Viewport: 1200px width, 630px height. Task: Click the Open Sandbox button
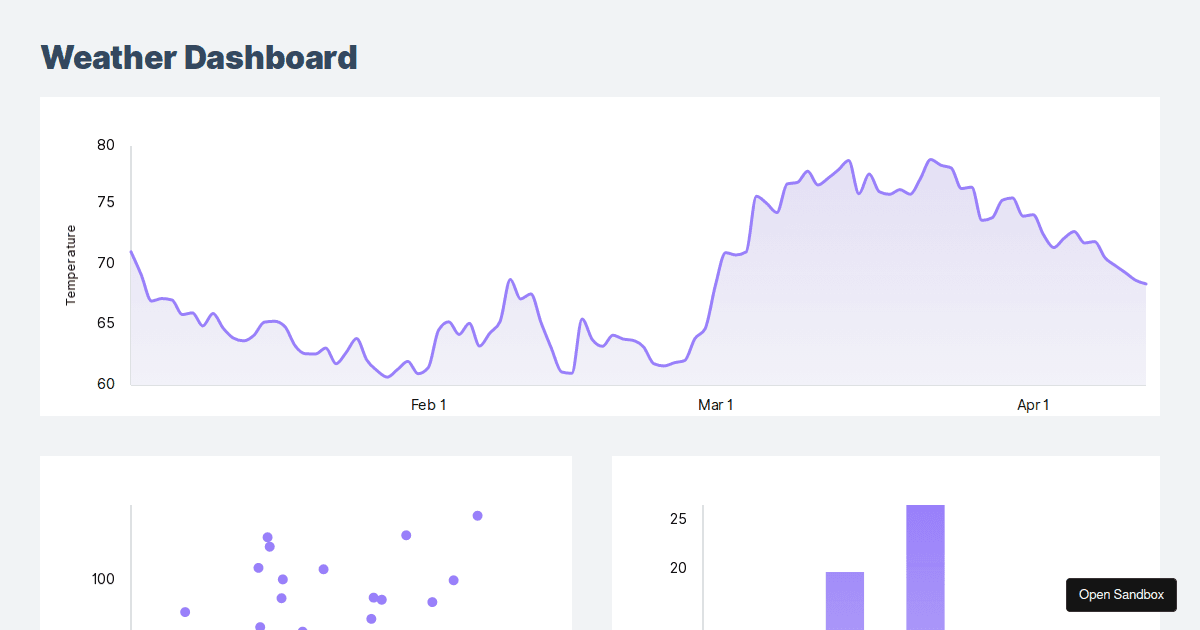tap(1121, 595)
